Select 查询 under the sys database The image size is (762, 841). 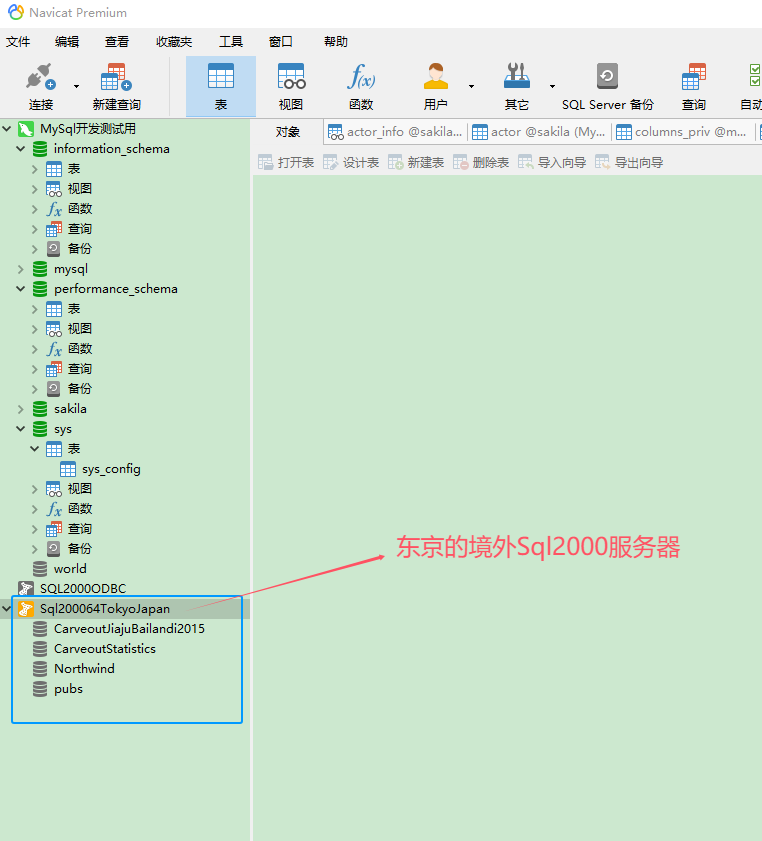(79, 529)
